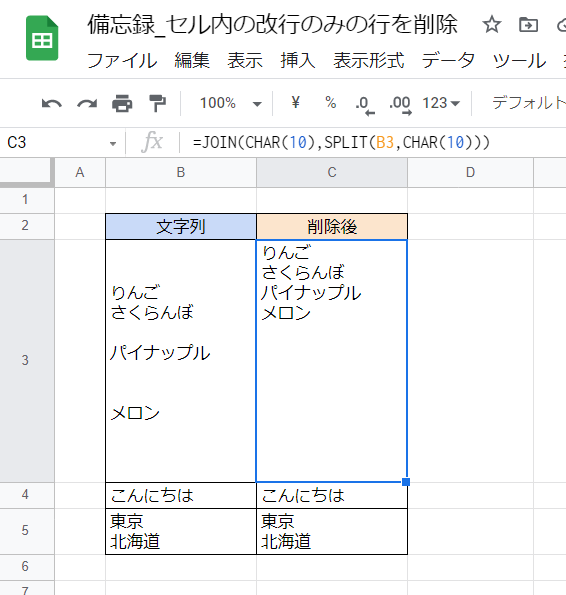Open the 123 number format dropdown
The height and width of the screenshot is (595, 566).
(x=441, y=103)
